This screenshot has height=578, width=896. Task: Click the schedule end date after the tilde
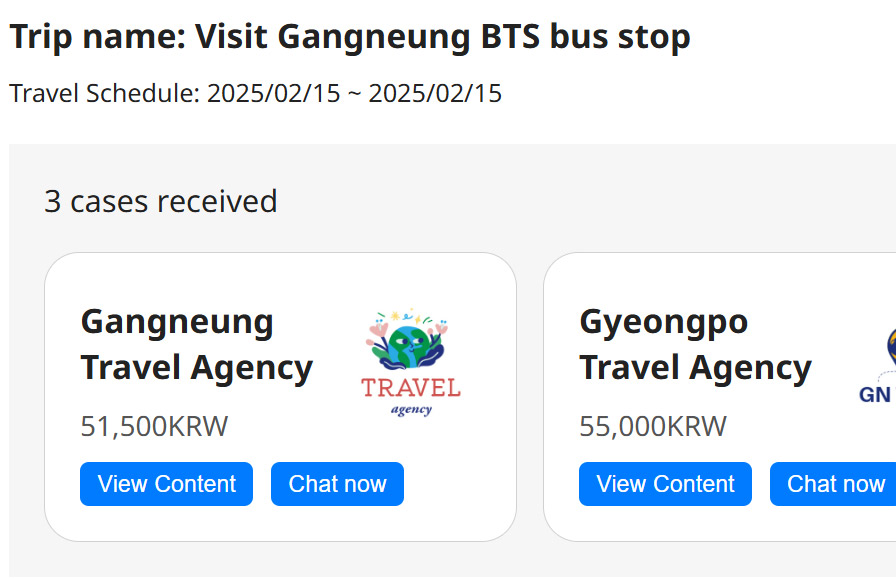click(x=435, y=94)
